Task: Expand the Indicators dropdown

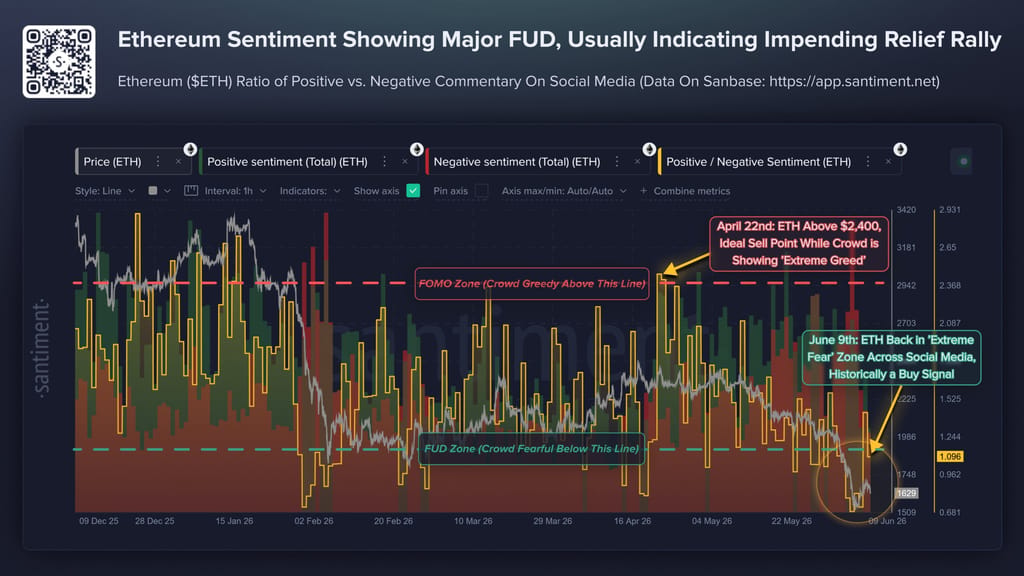Action: pos(310,191)
